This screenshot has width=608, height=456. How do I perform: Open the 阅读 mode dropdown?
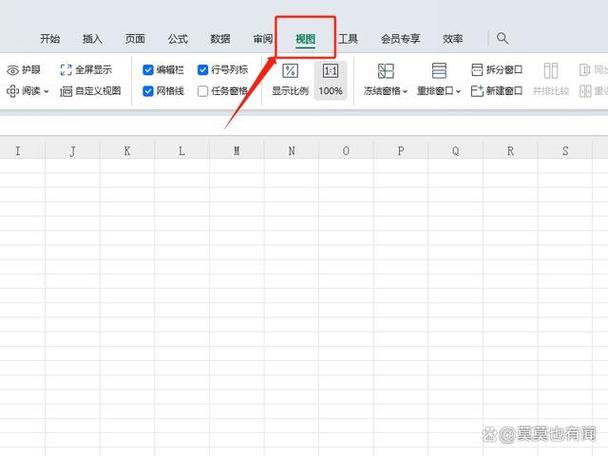[28, 91]
